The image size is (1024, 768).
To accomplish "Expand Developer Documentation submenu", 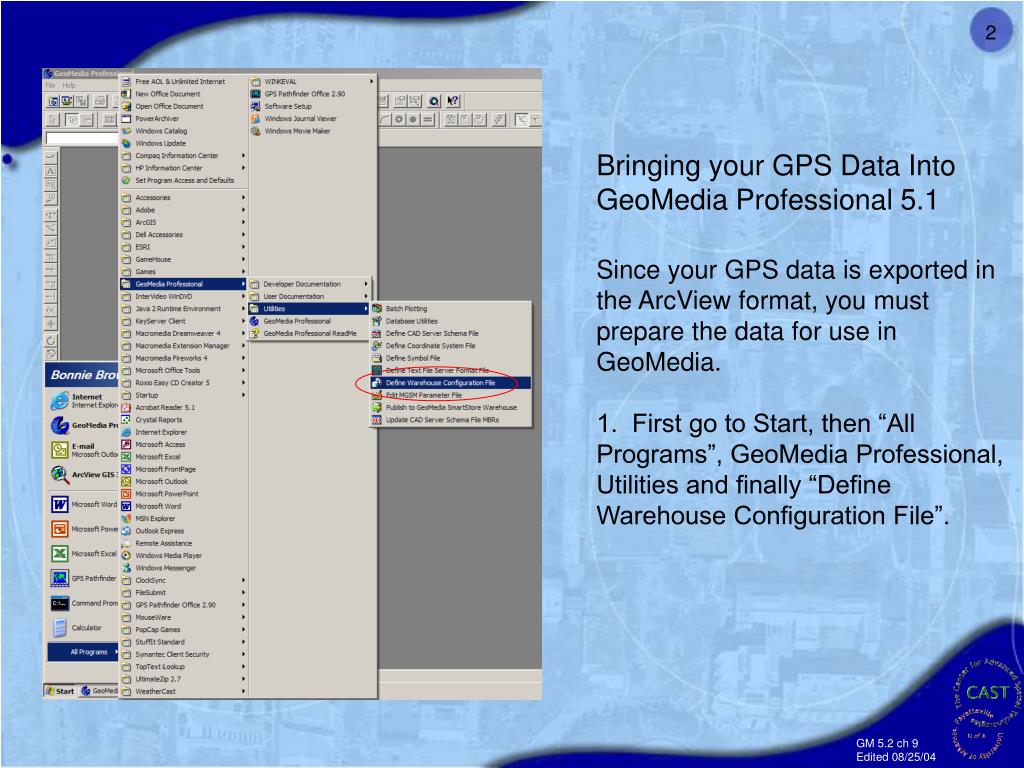I will coord(310,284).
